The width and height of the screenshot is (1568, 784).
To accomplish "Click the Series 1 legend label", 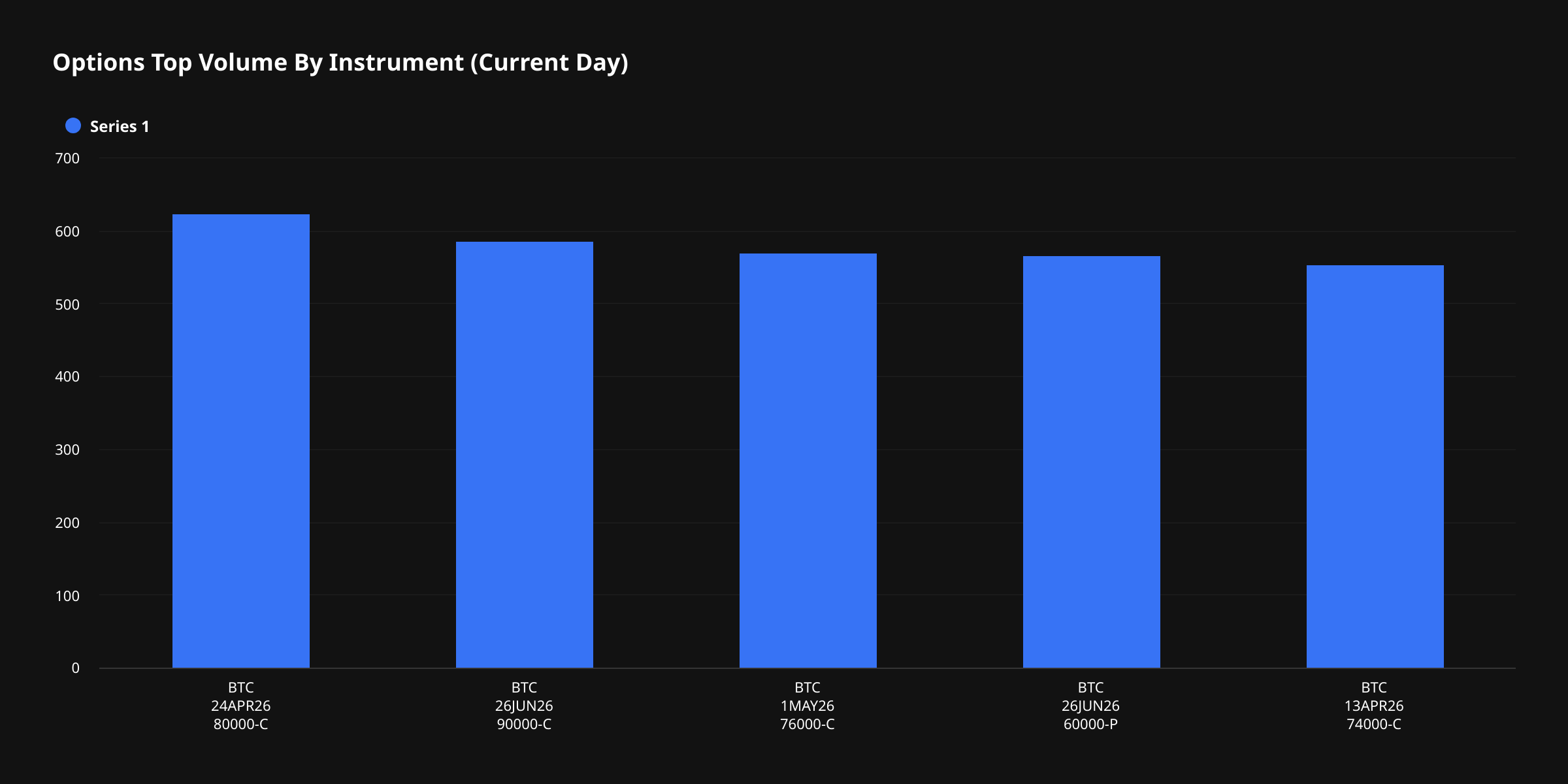I will [x=120, y=127].
